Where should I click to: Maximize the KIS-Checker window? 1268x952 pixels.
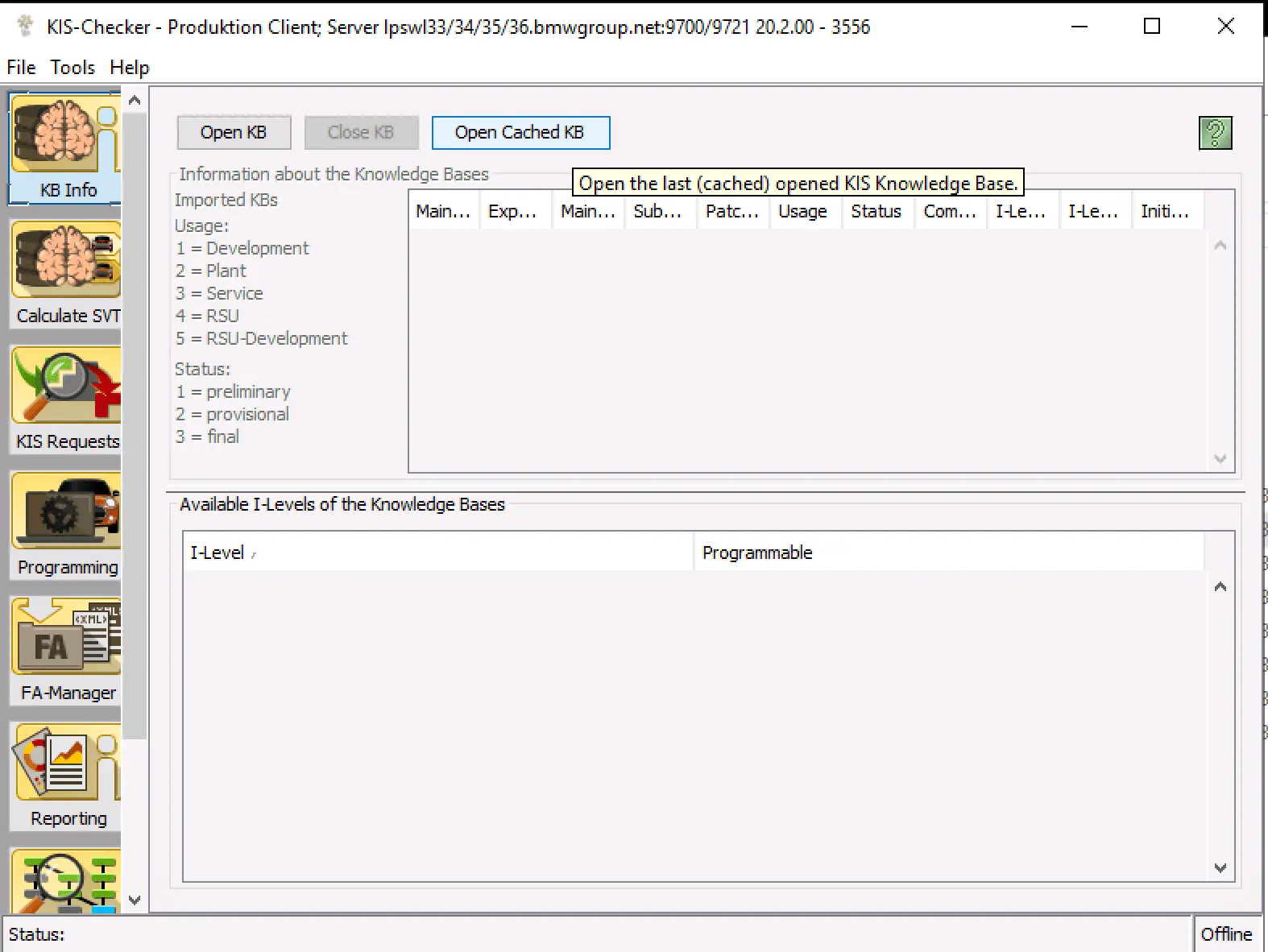click(1152, 27)
